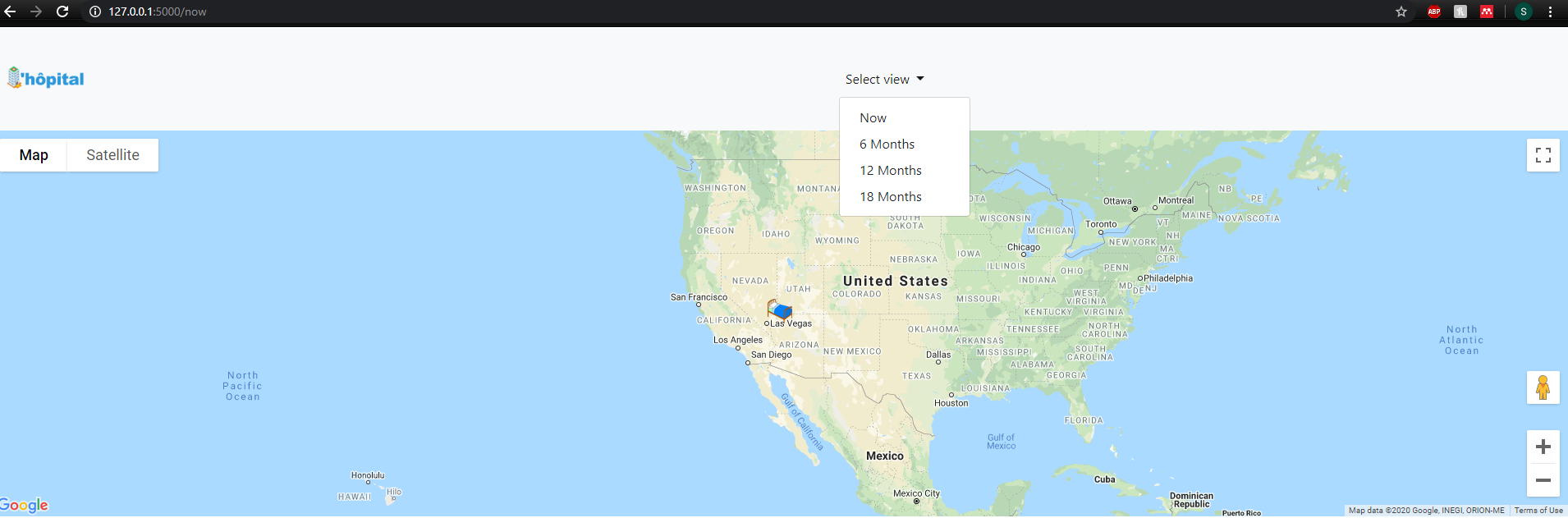Image resolution: width=1568 pixels, height=518 pixels.
Task: Click the address bar URL
Action: point(158,11)
